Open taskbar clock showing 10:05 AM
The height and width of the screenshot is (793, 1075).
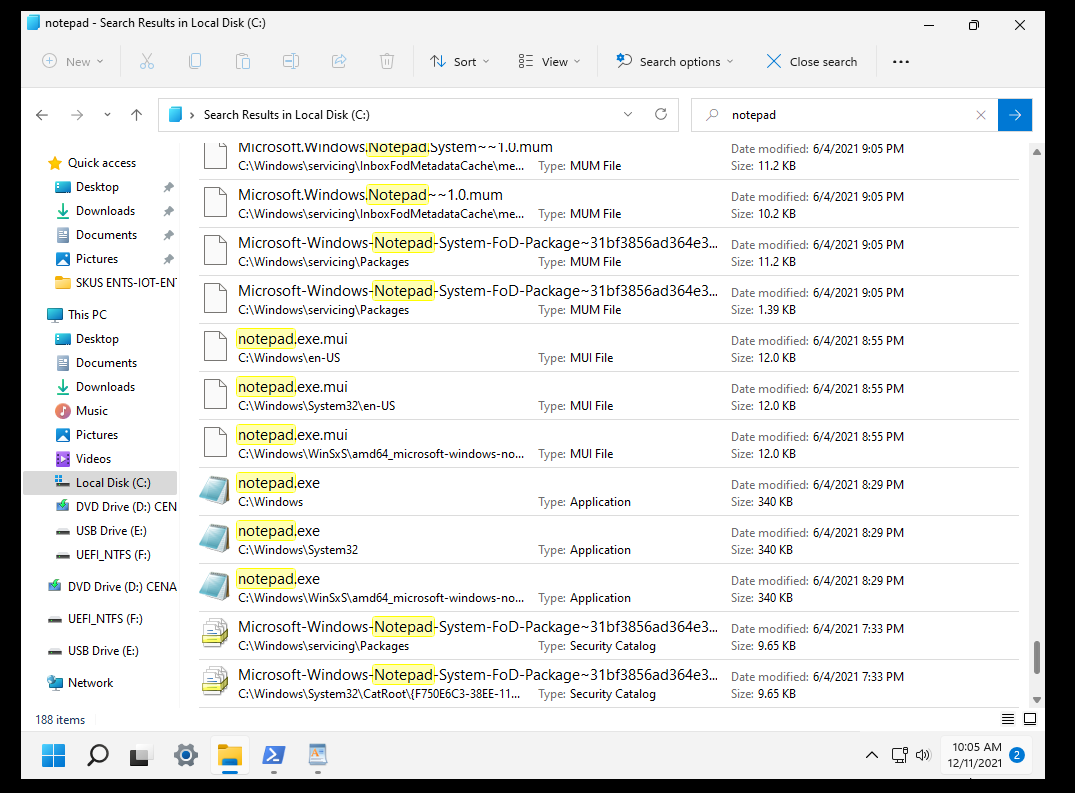coord(976,755)
